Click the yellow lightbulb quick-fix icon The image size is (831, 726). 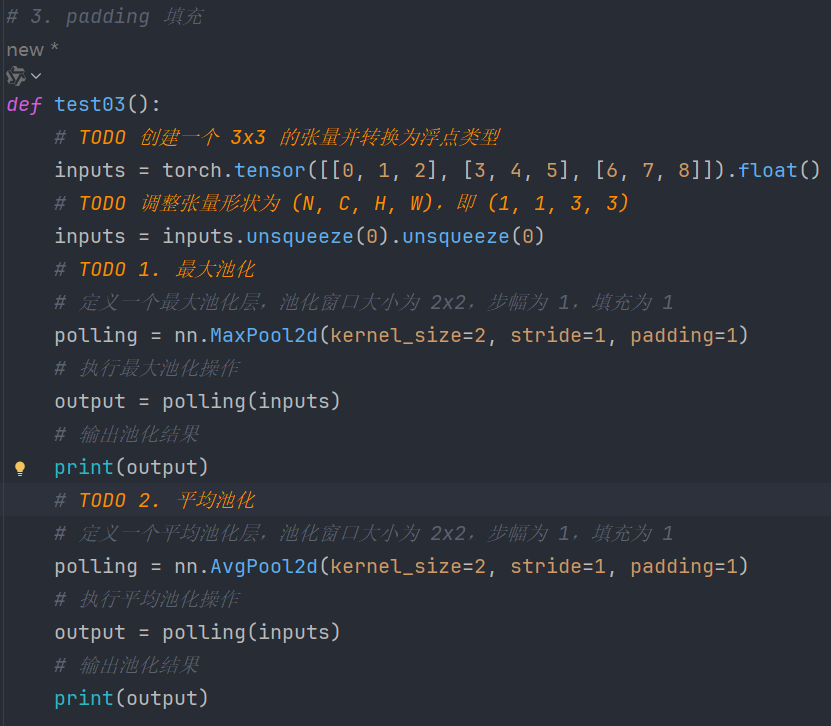(20, 468)
